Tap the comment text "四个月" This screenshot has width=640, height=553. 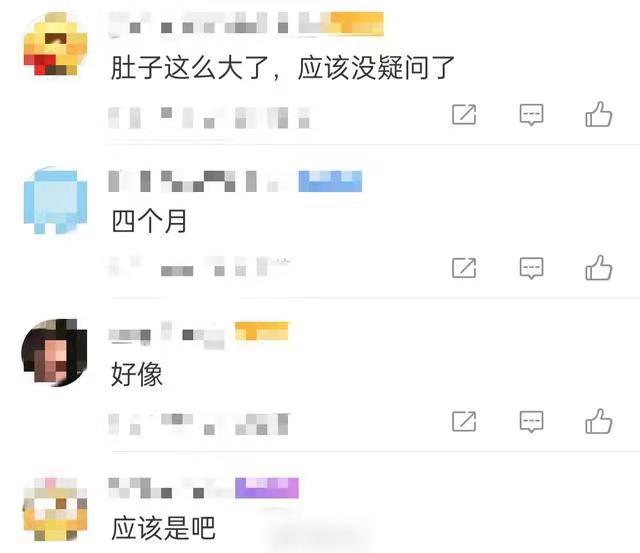pos(149,221)
